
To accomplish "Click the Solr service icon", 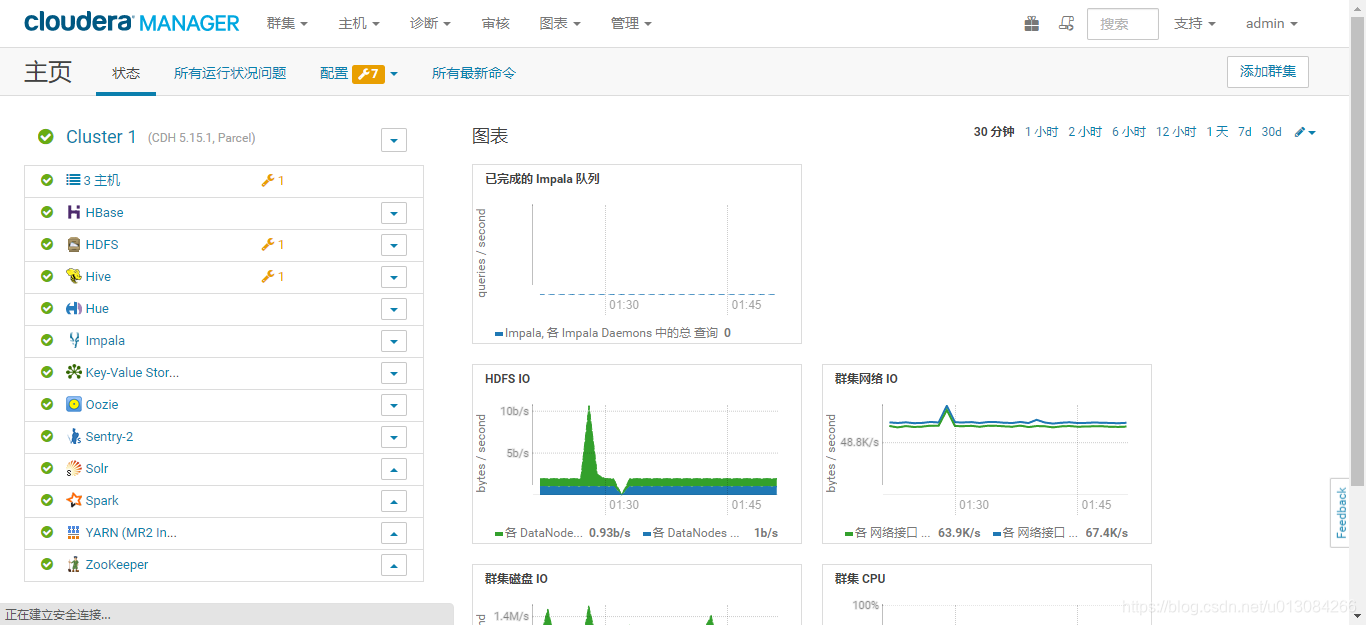I will (74, 468).
